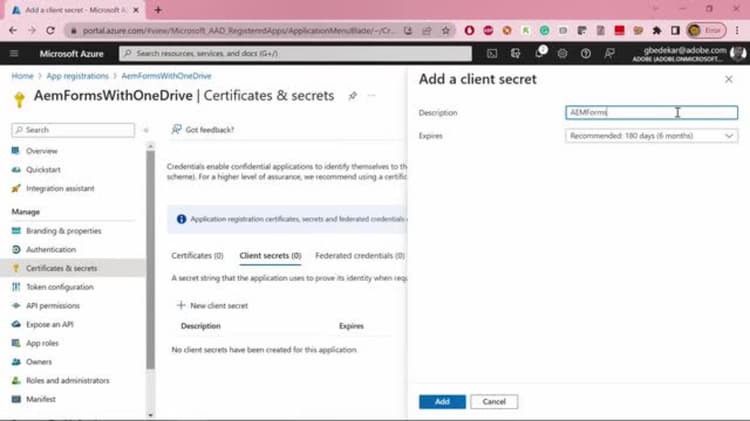The image size is (750, 421).
Task: Open the browser three-dot menu
Action: [x=737, y=31]
